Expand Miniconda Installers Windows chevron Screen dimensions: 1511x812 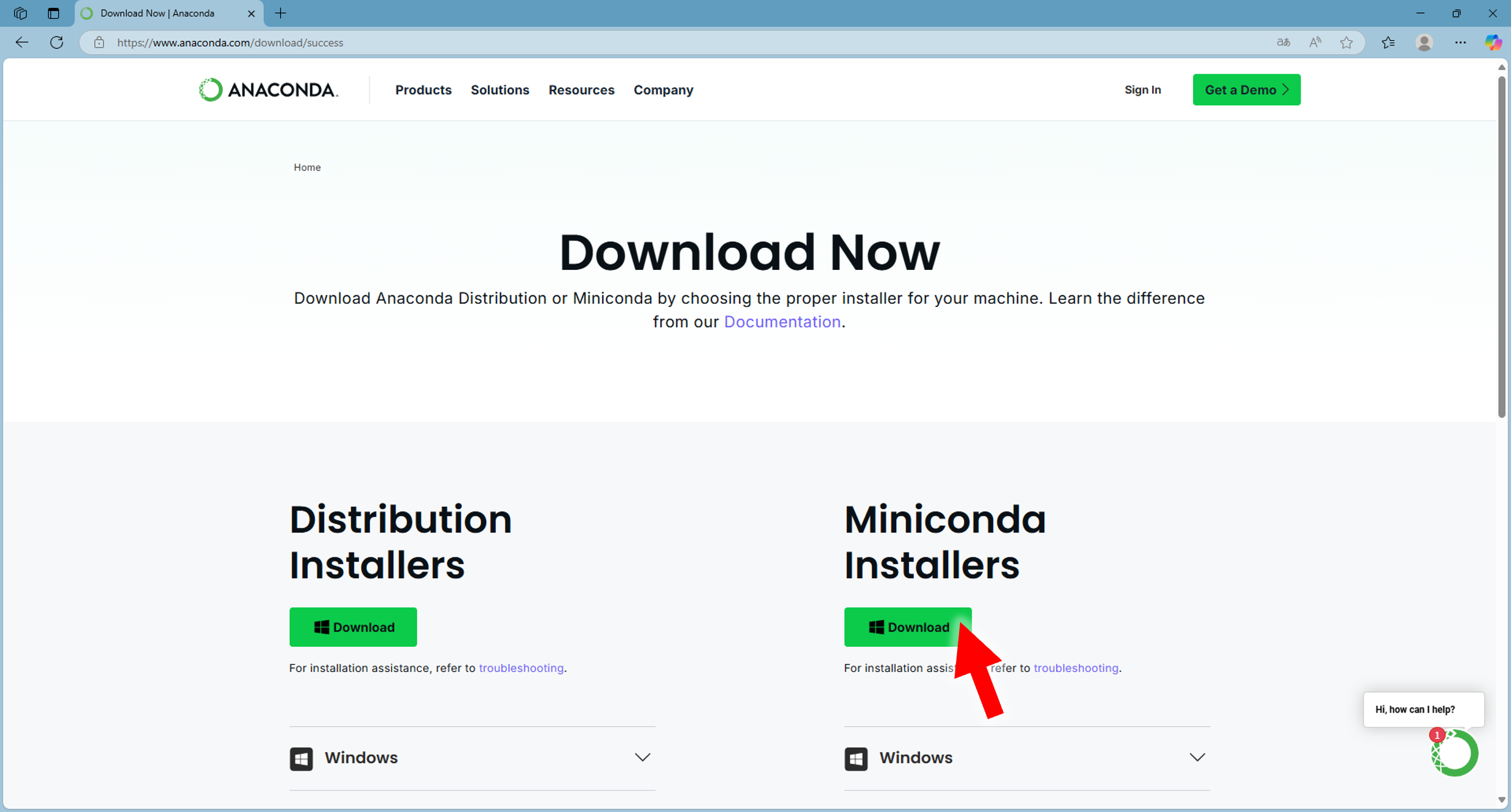pyautogui.click(x=1197, y=757)
